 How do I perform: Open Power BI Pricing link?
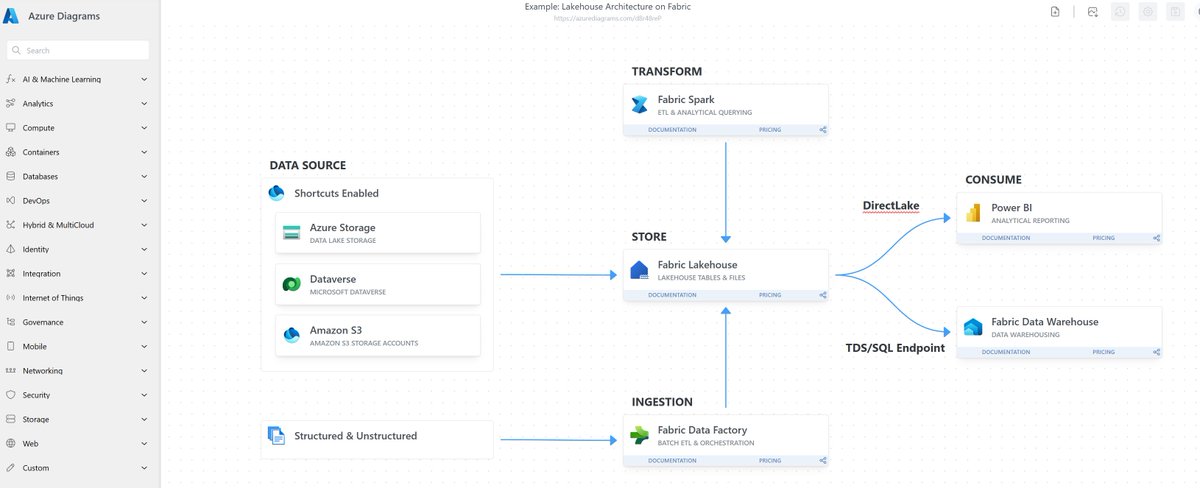[x=1103, y=238]
